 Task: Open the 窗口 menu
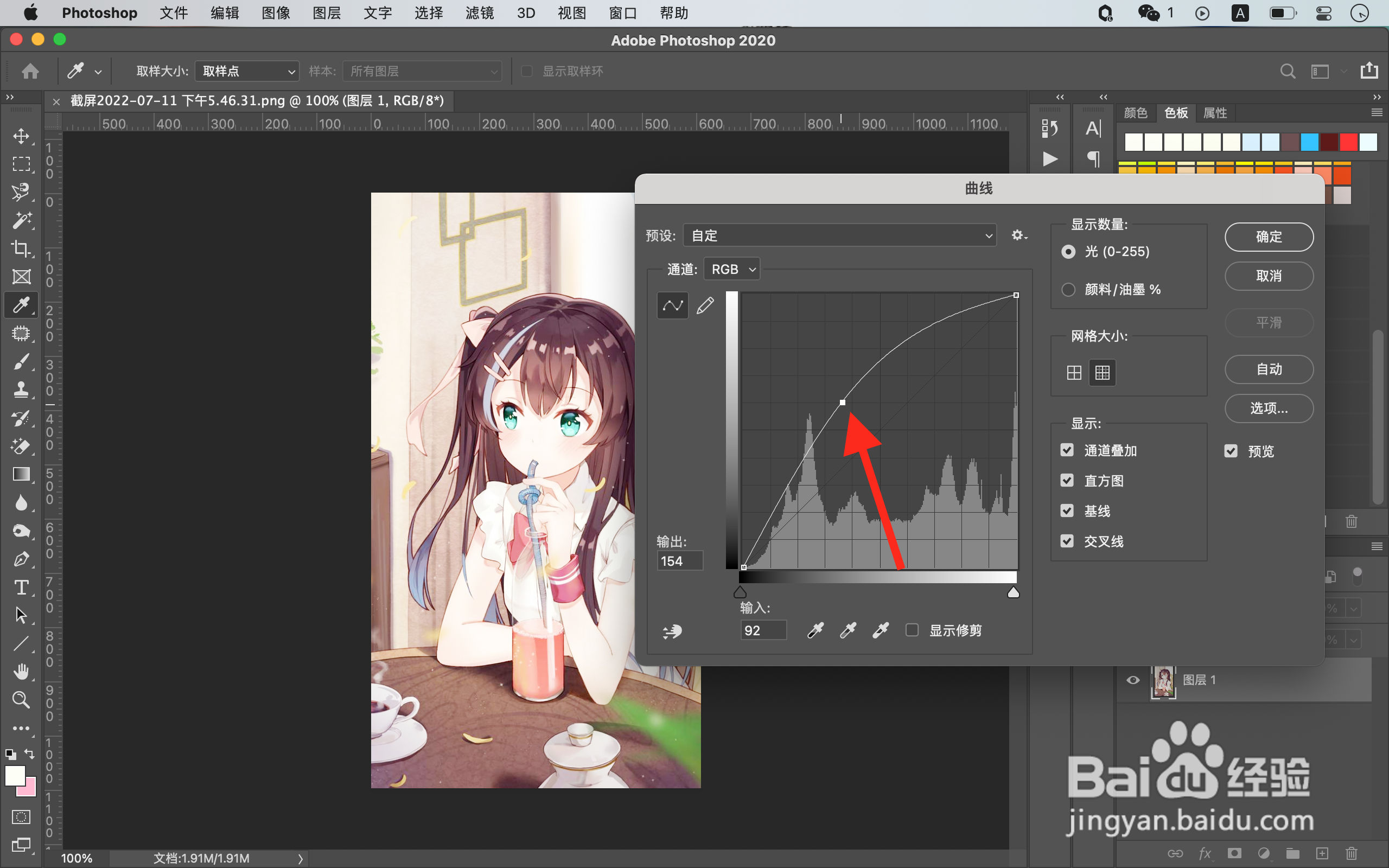[623, 13]
